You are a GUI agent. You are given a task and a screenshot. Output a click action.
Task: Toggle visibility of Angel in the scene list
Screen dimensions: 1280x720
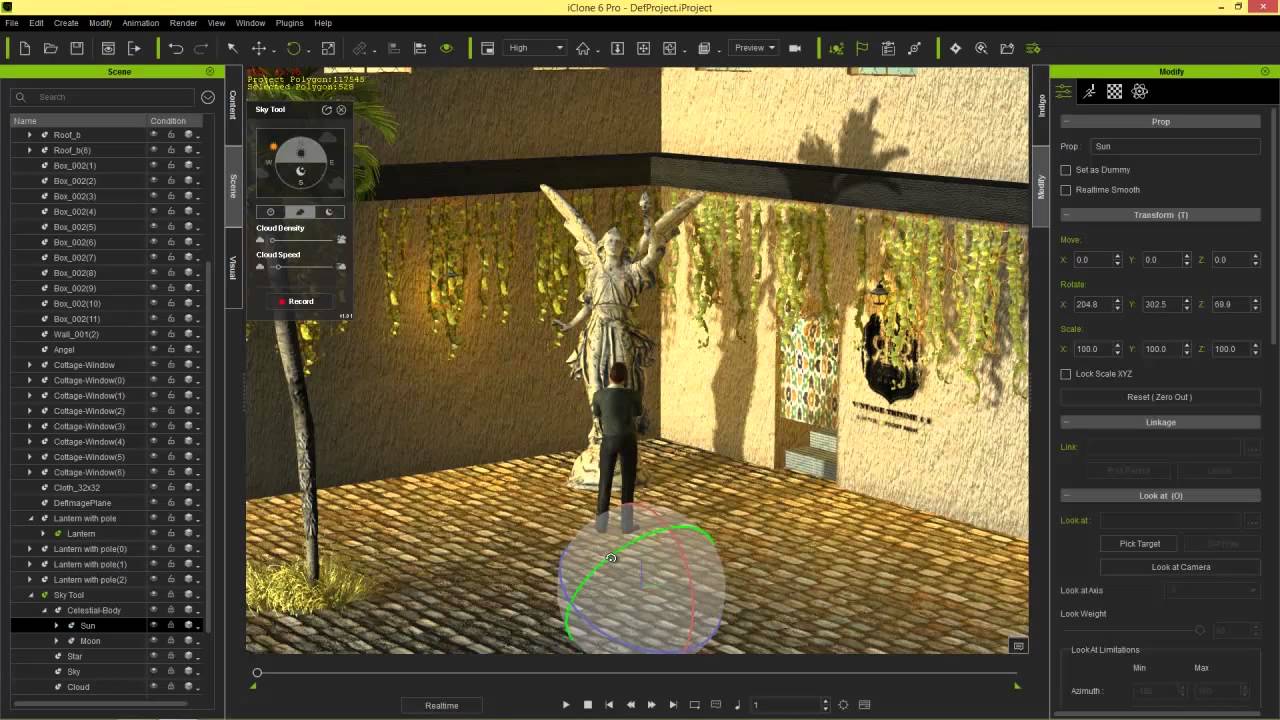(x=154, y=349)
